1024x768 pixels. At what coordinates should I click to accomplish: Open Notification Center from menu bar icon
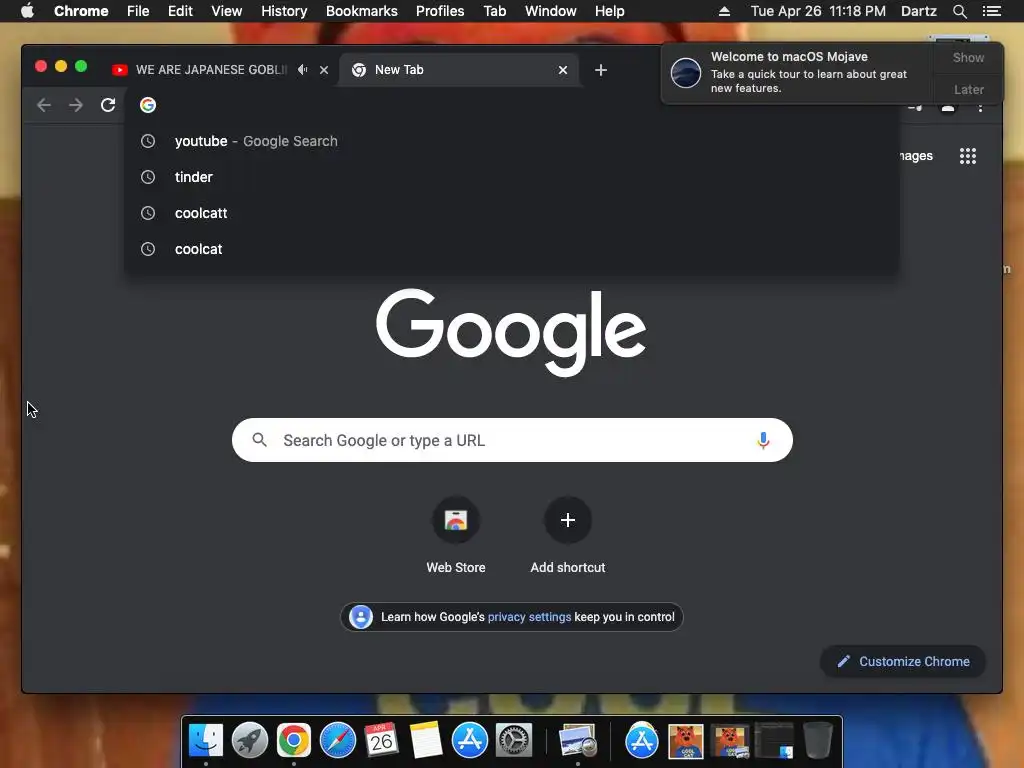(x=992, y=11)
